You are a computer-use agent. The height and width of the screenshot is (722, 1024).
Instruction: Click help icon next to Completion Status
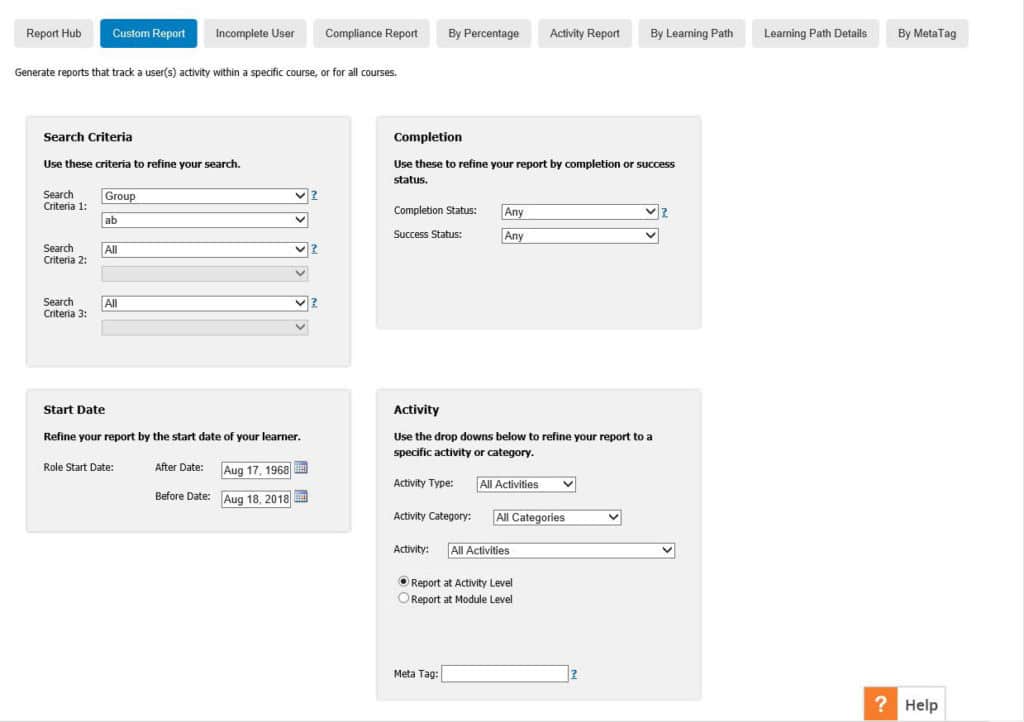tap(664, 212)
